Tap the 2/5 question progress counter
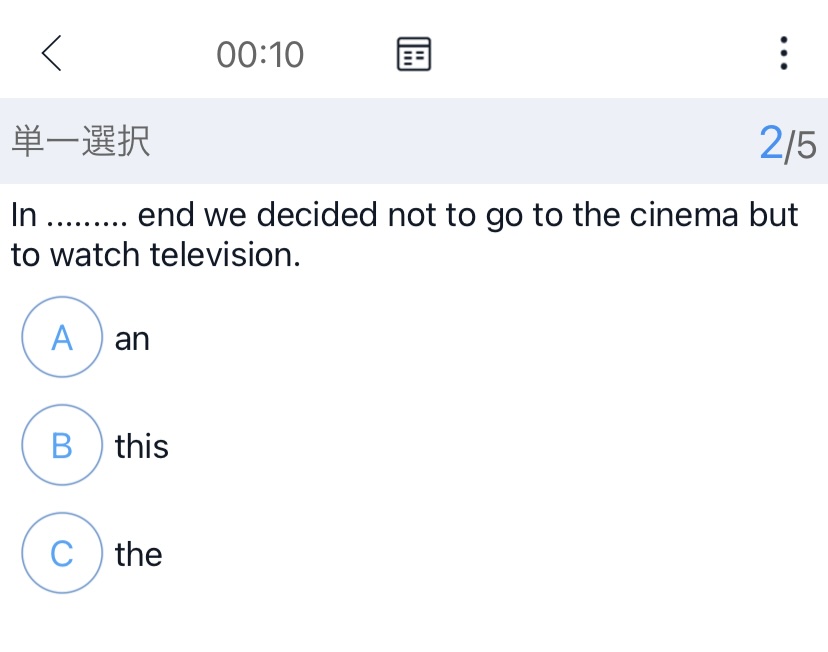828x652 pixels. (x=788, y=144)
